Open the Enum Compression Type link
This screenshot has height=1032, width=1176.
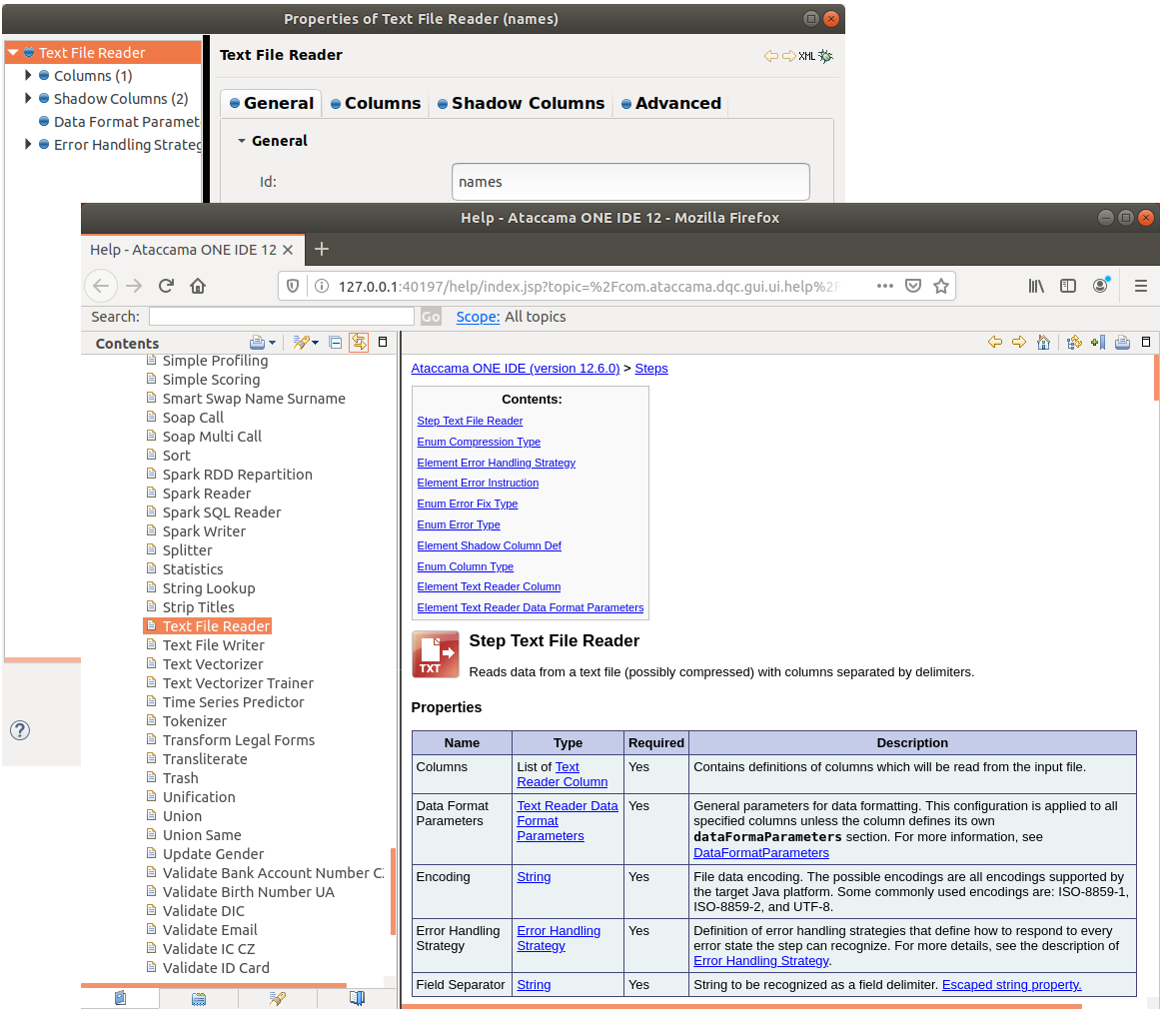point(479,442)
